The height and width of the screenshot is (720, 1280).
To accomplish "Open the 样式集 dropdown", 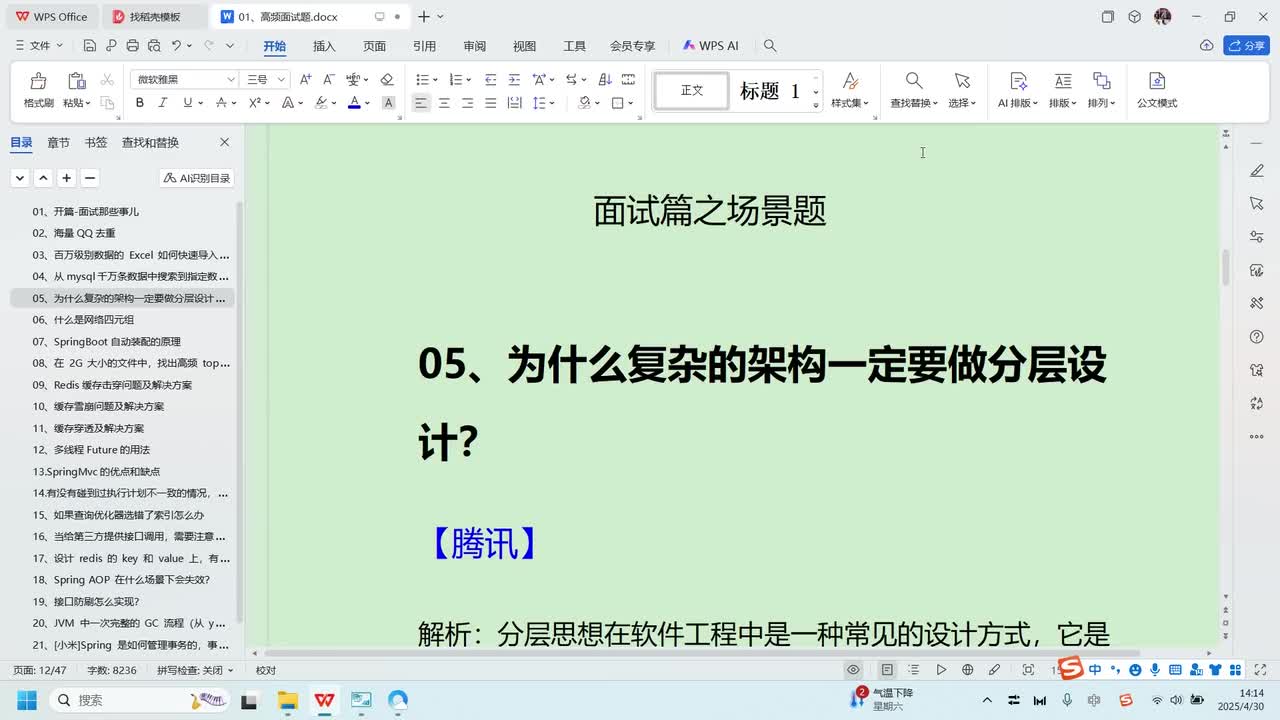I will click(x=850, y=103).
